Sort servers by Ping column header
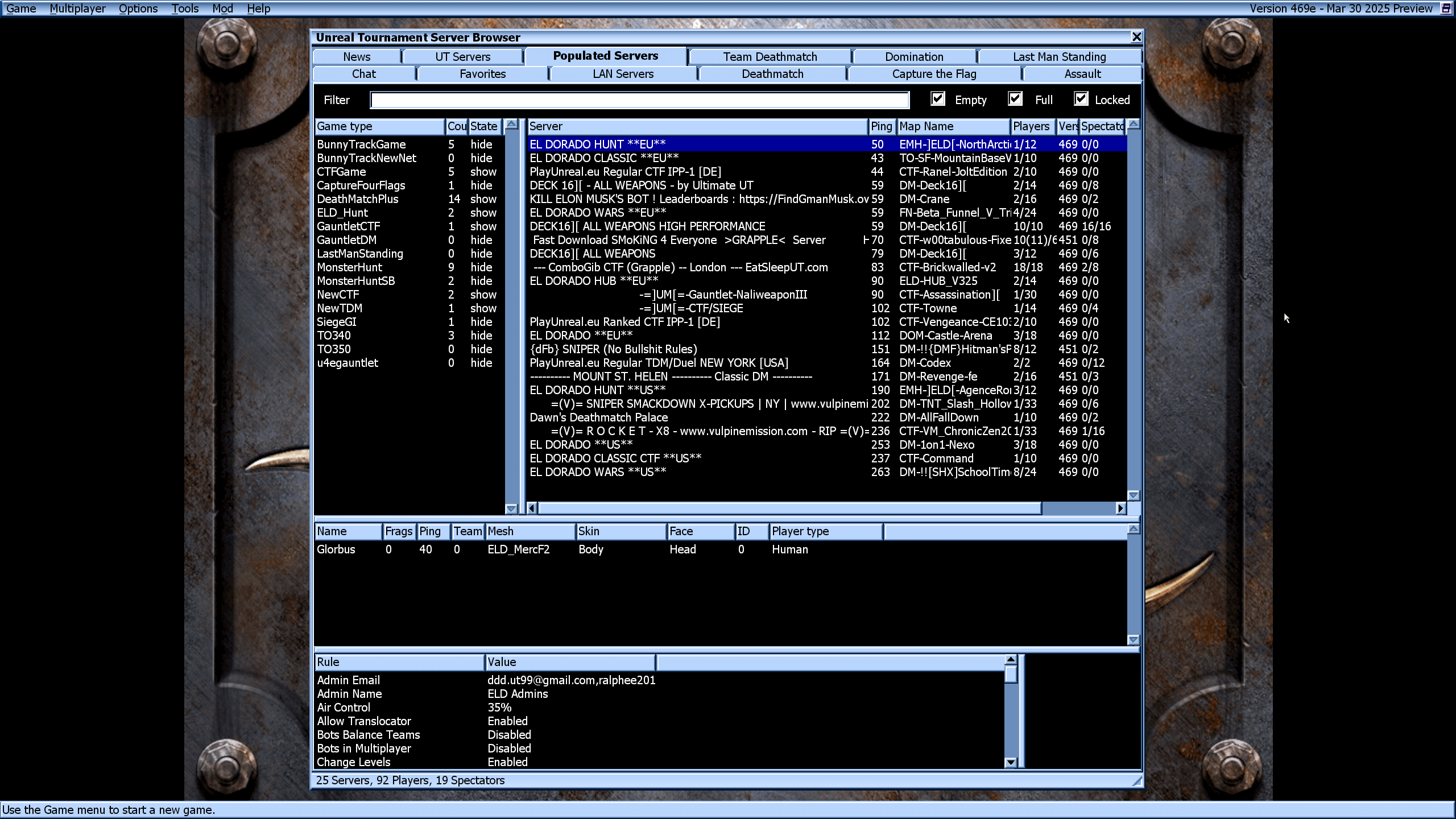Image resolution: width=1456 pixels, height=819 pixels. coord(882,126)
